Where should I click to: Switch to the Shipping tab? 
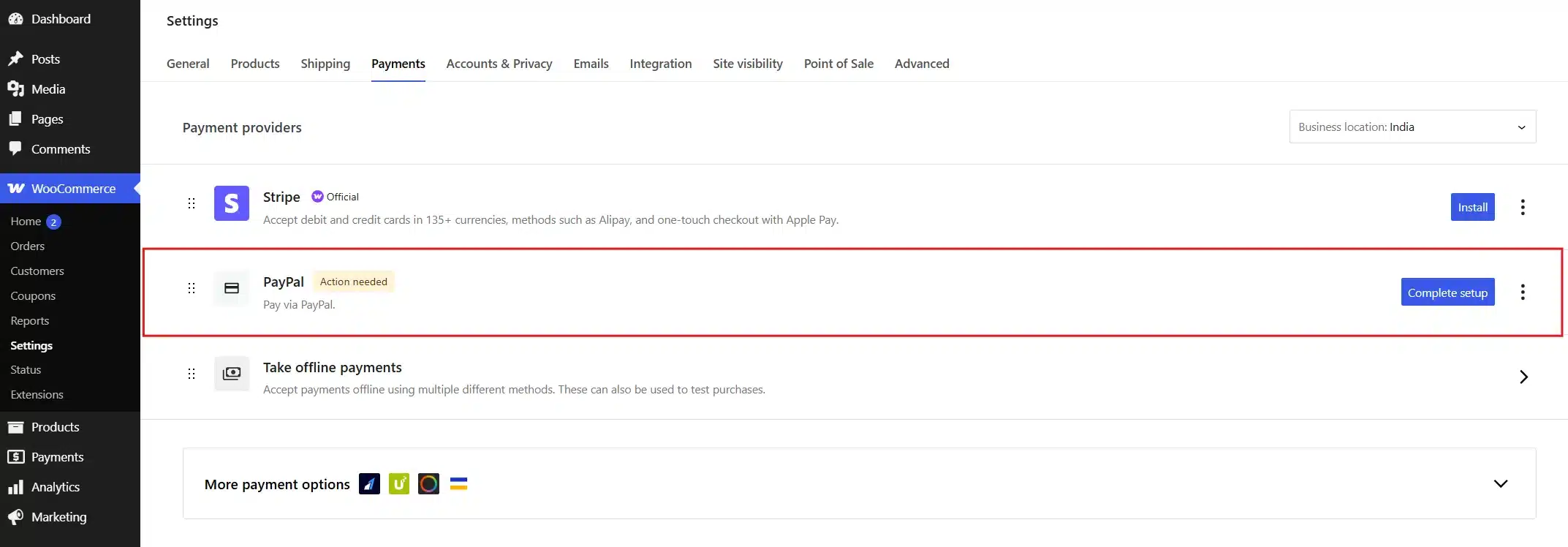click(325, 64)
